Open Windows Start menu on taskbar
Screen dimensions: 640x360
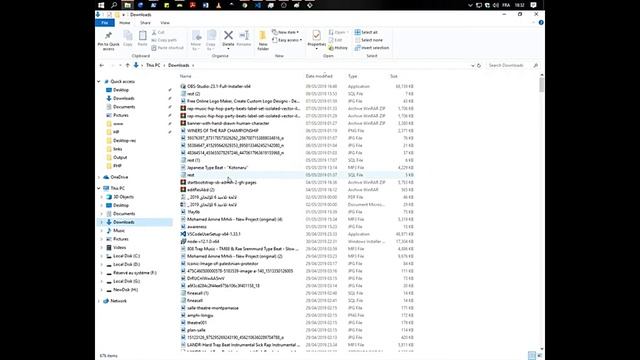101,5
